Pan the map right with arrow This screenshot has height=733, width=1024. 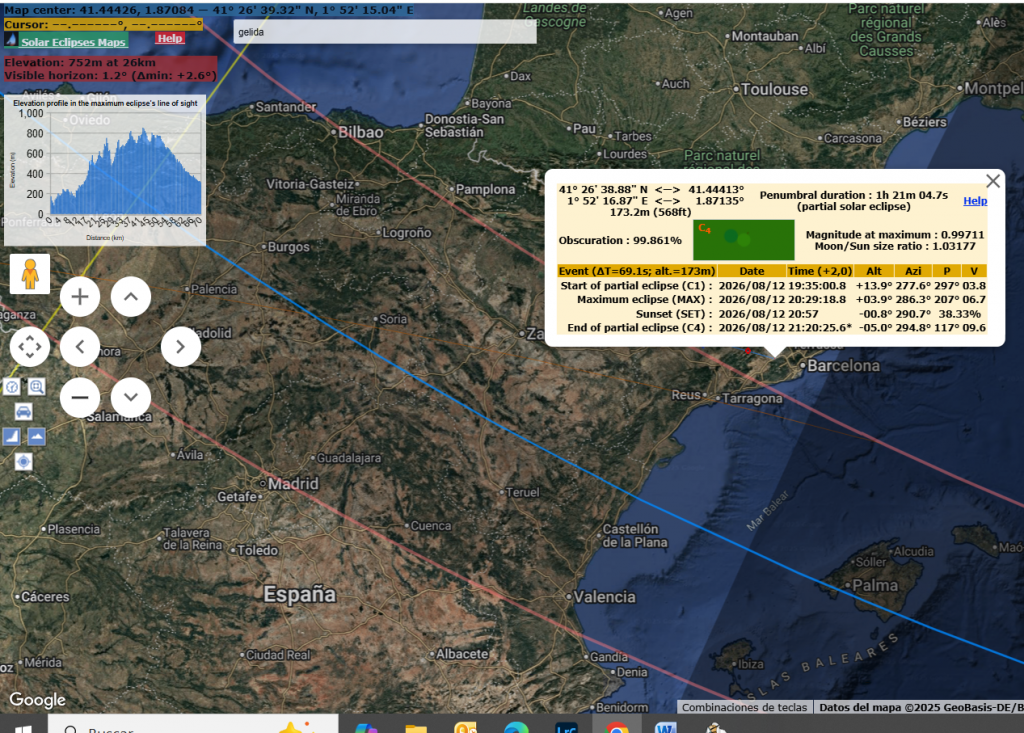tap(180, 347)
